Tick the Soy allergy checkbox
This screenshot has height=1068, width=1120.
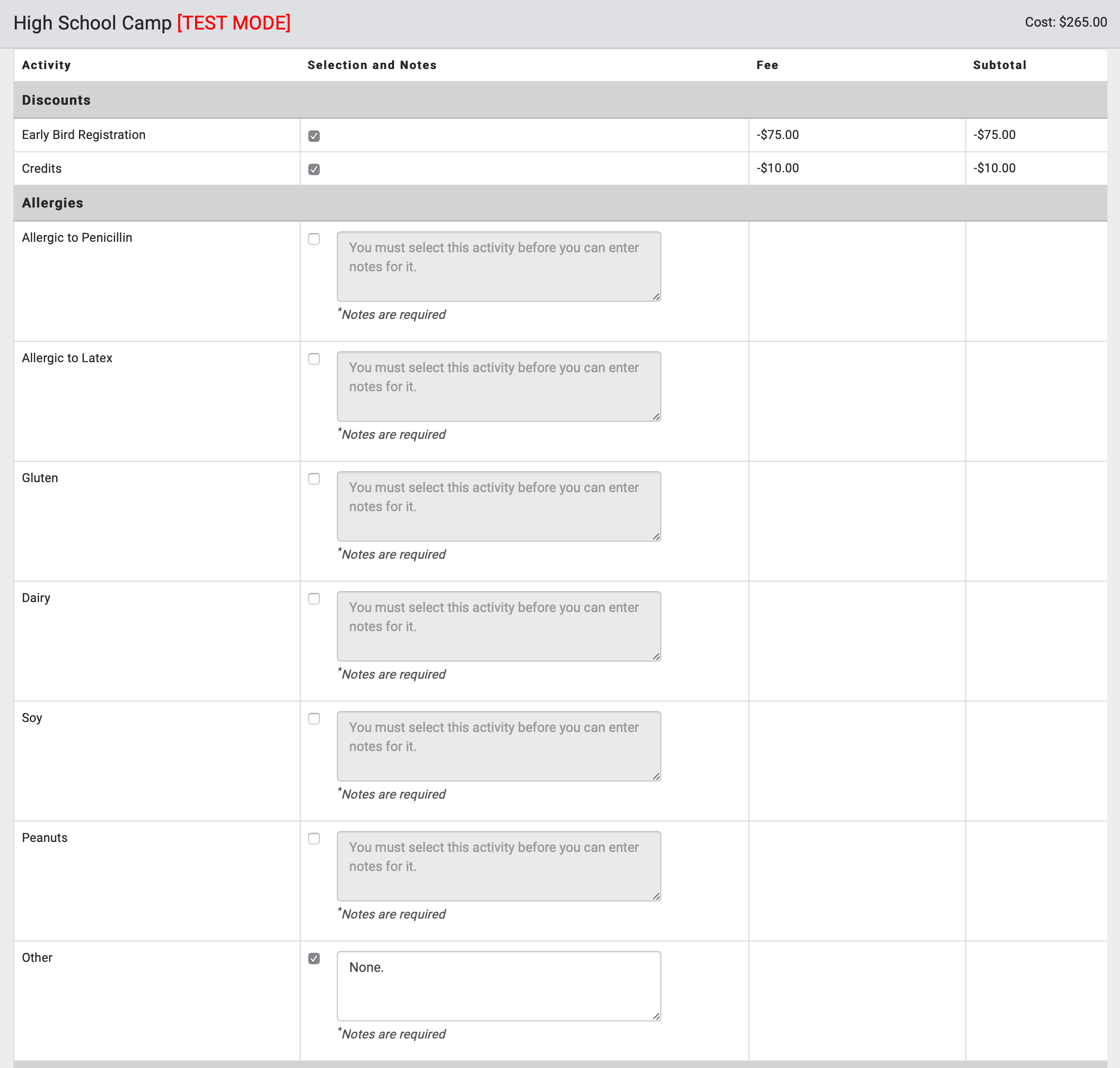tap(314, 719)
